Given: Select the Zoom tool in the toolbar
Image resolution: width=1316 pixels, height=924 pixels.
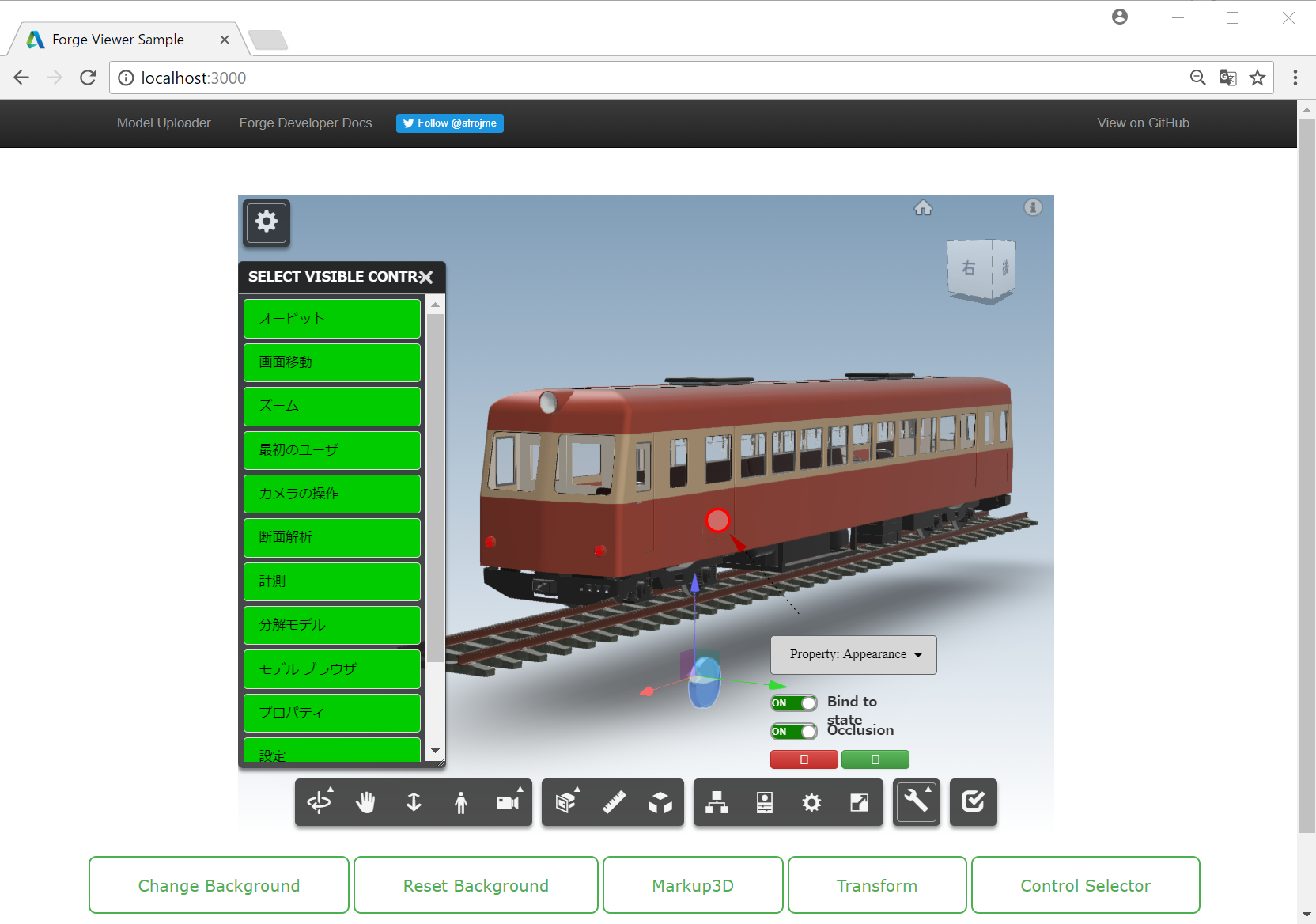Looking at the screenshot, I should point(414,802).
